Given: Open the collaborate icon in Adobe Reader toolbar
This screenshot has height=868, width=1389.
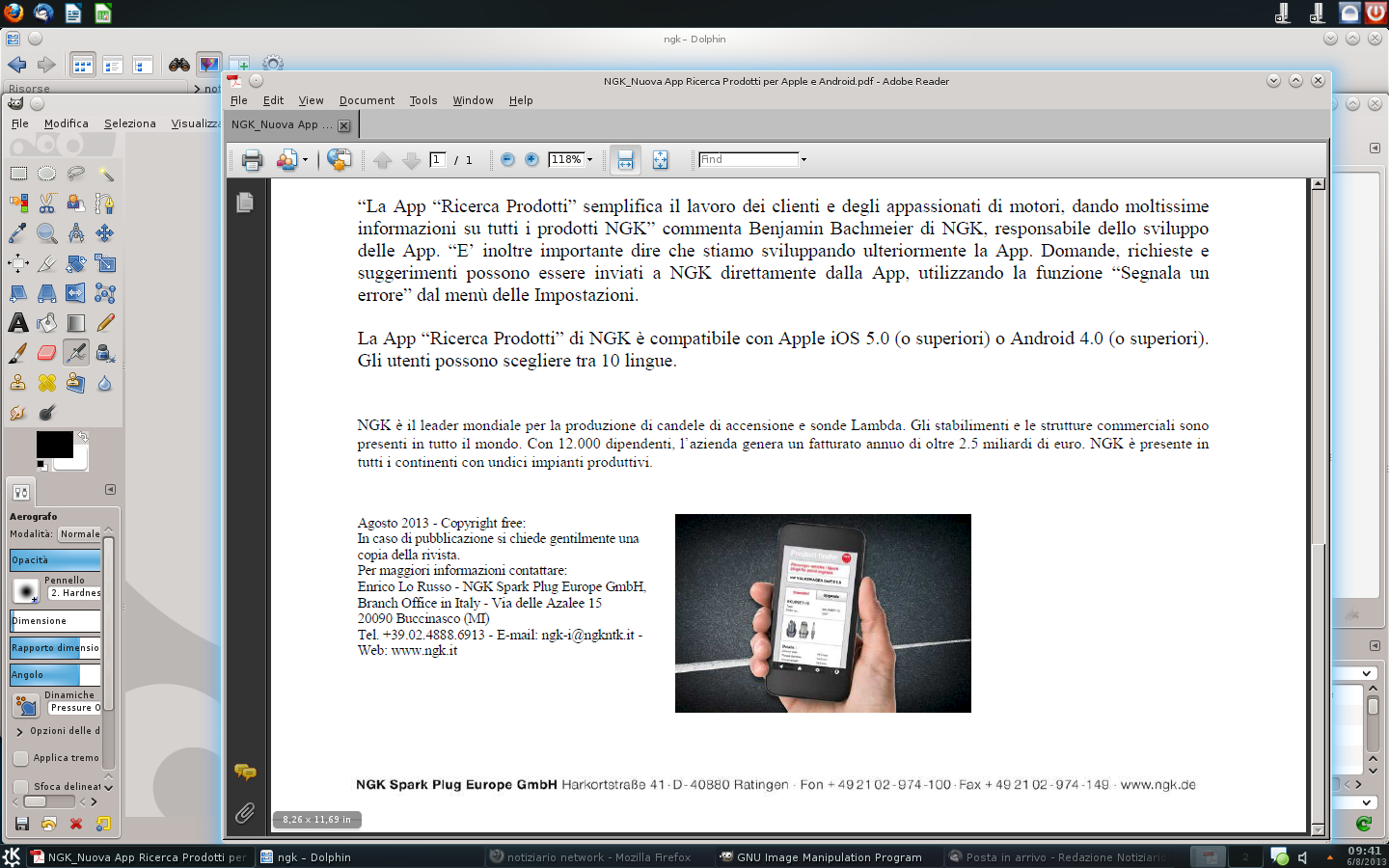Looking at the screenshot, I should [x=287, y=160].
